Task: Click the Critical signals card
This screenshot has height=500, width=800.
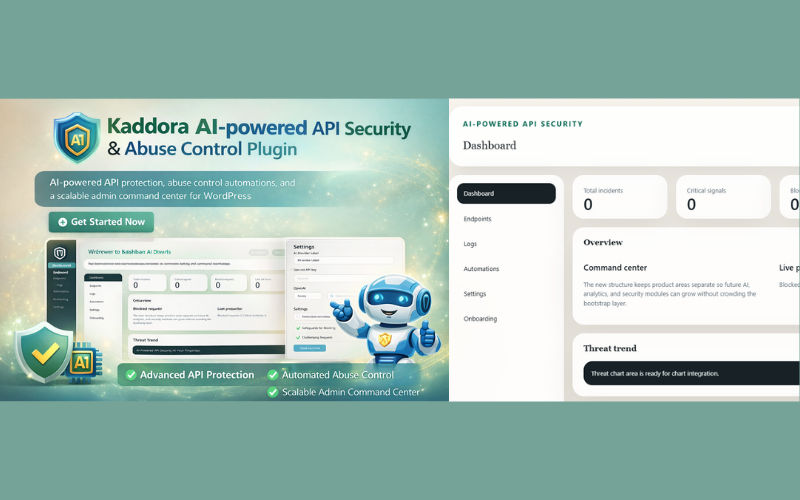Action: coord(723,197)
